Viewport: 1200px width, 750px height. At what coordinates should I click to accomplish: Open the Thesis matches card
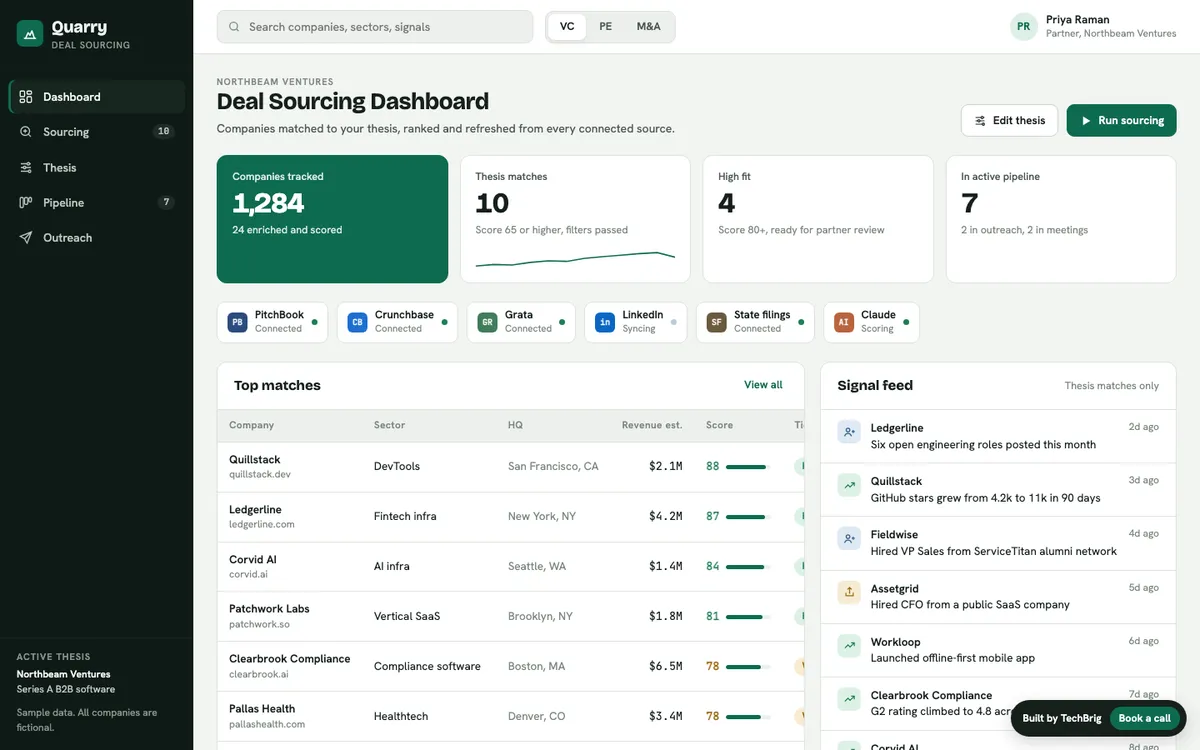coord(575,219)
